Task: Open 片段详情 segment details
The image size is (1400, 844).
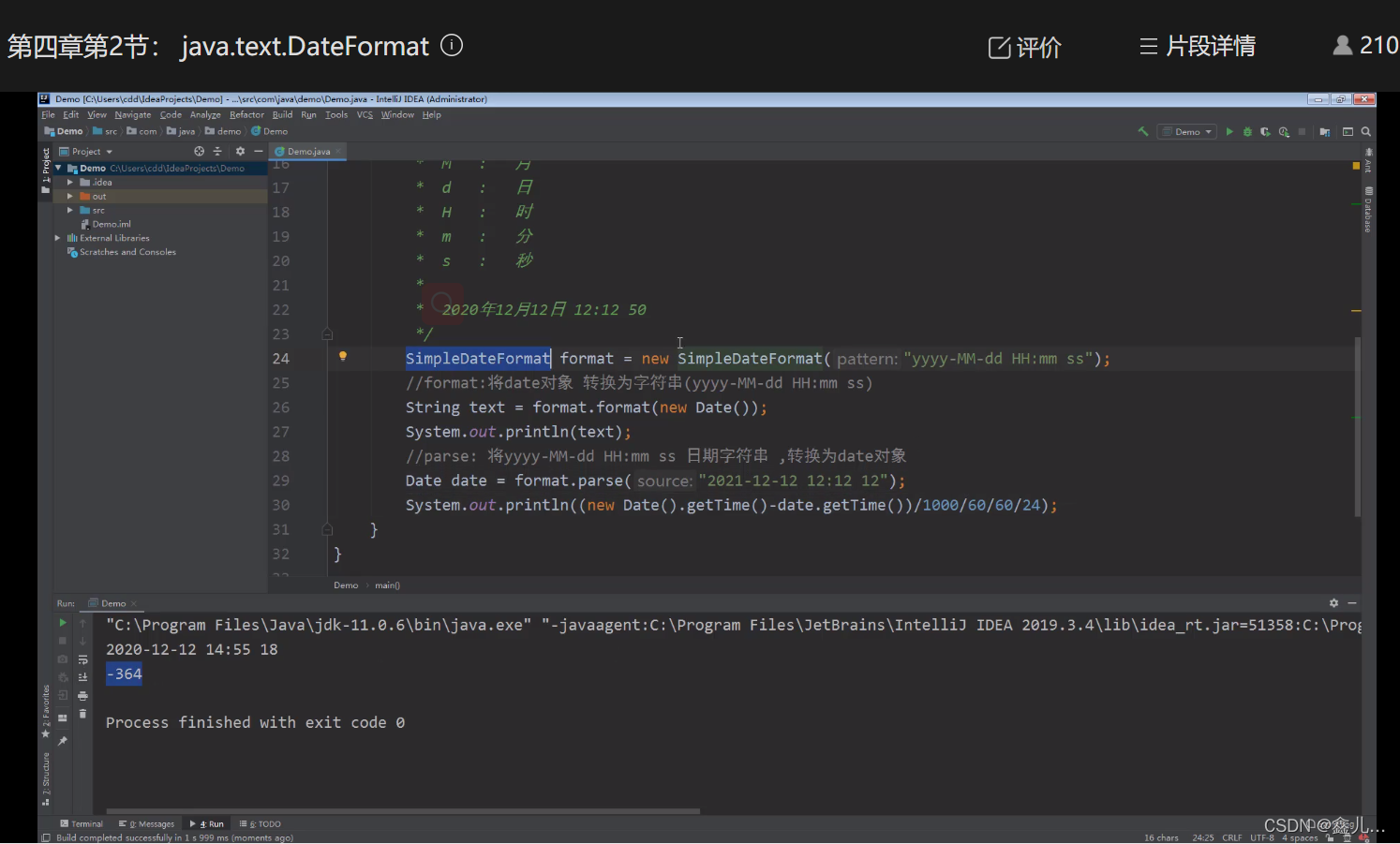Action: [x=1198, y=46]
